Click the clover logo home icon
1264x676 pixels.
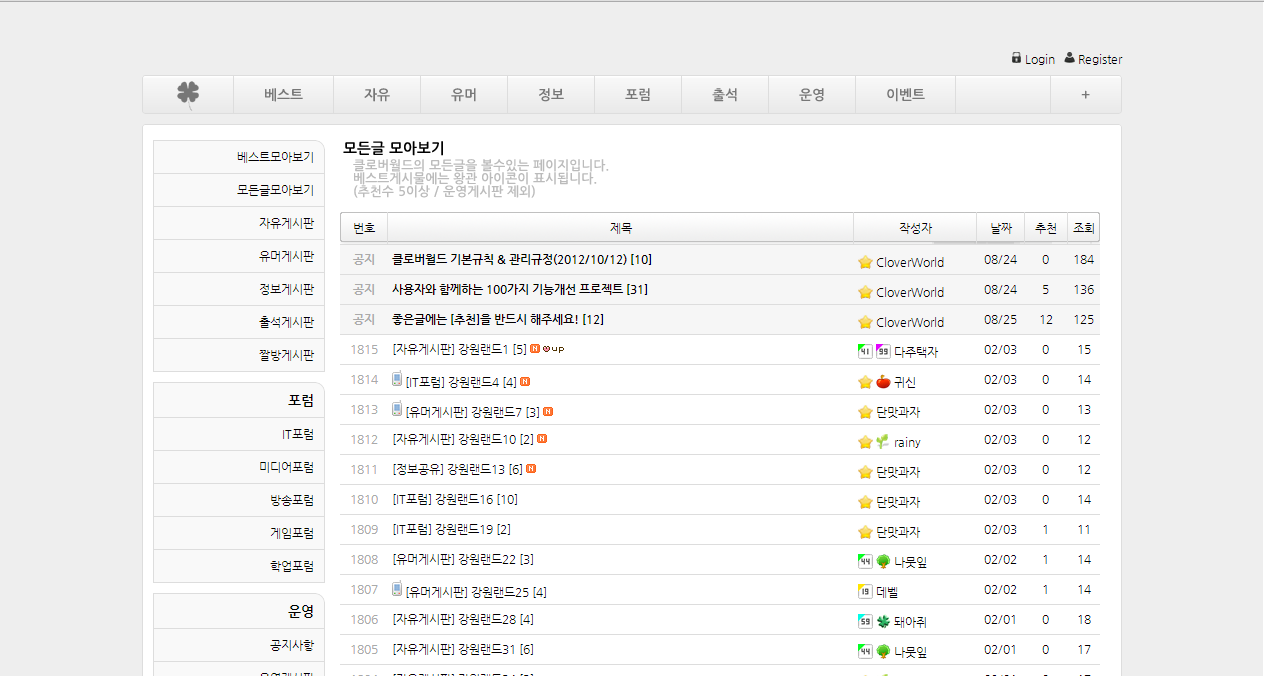pyautogui.click(x=188, y=94)
